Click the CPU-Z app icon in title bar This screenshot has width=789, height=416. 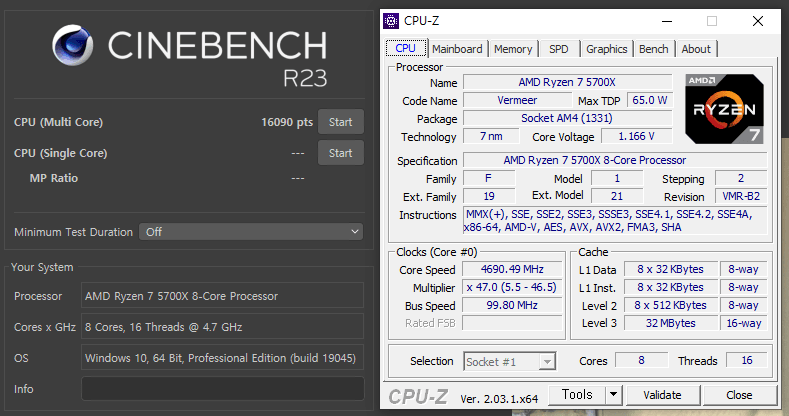click(390, 21)
